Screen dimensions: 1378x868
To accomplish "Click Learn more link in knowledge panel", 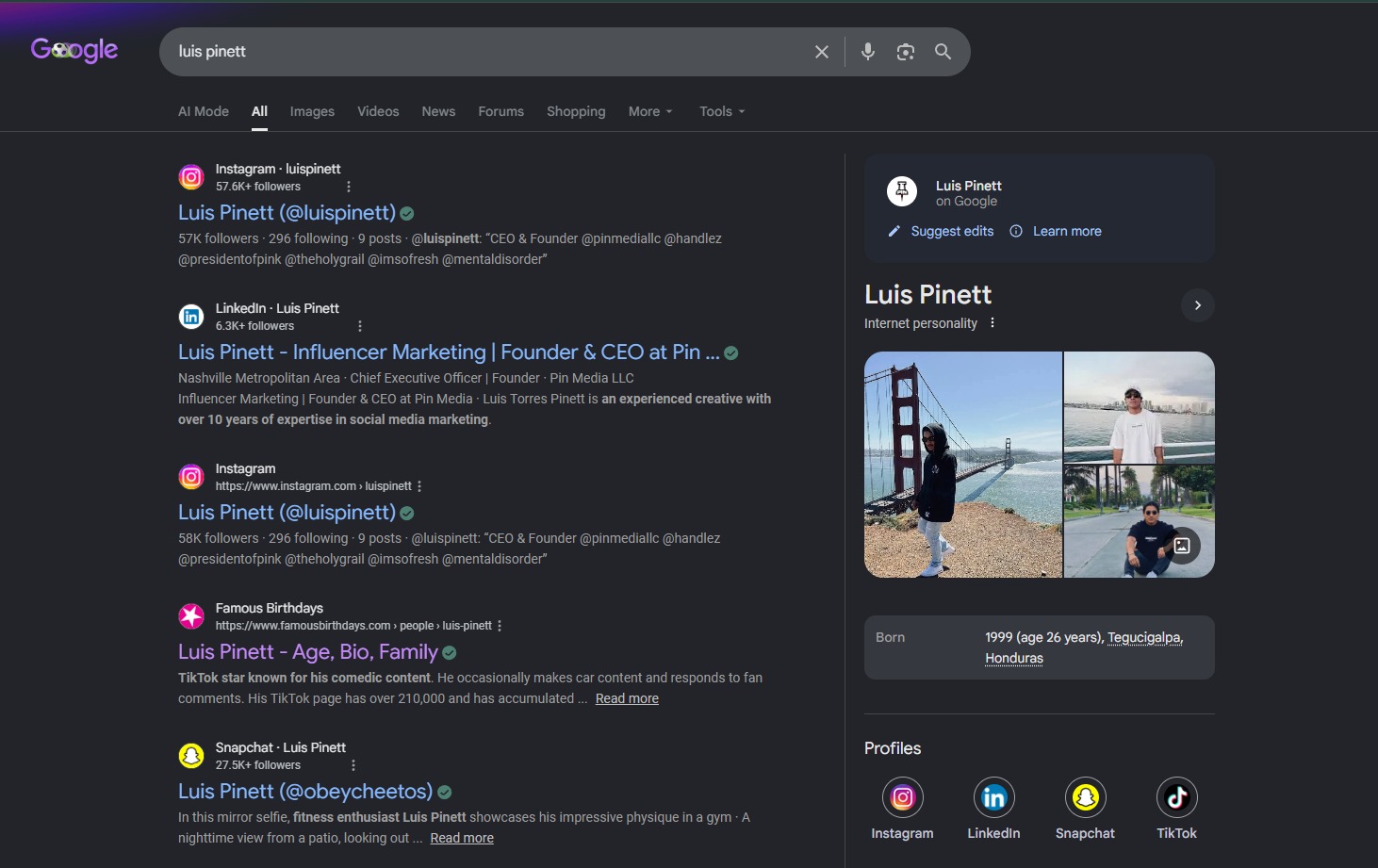I will tap(1067, 231).
